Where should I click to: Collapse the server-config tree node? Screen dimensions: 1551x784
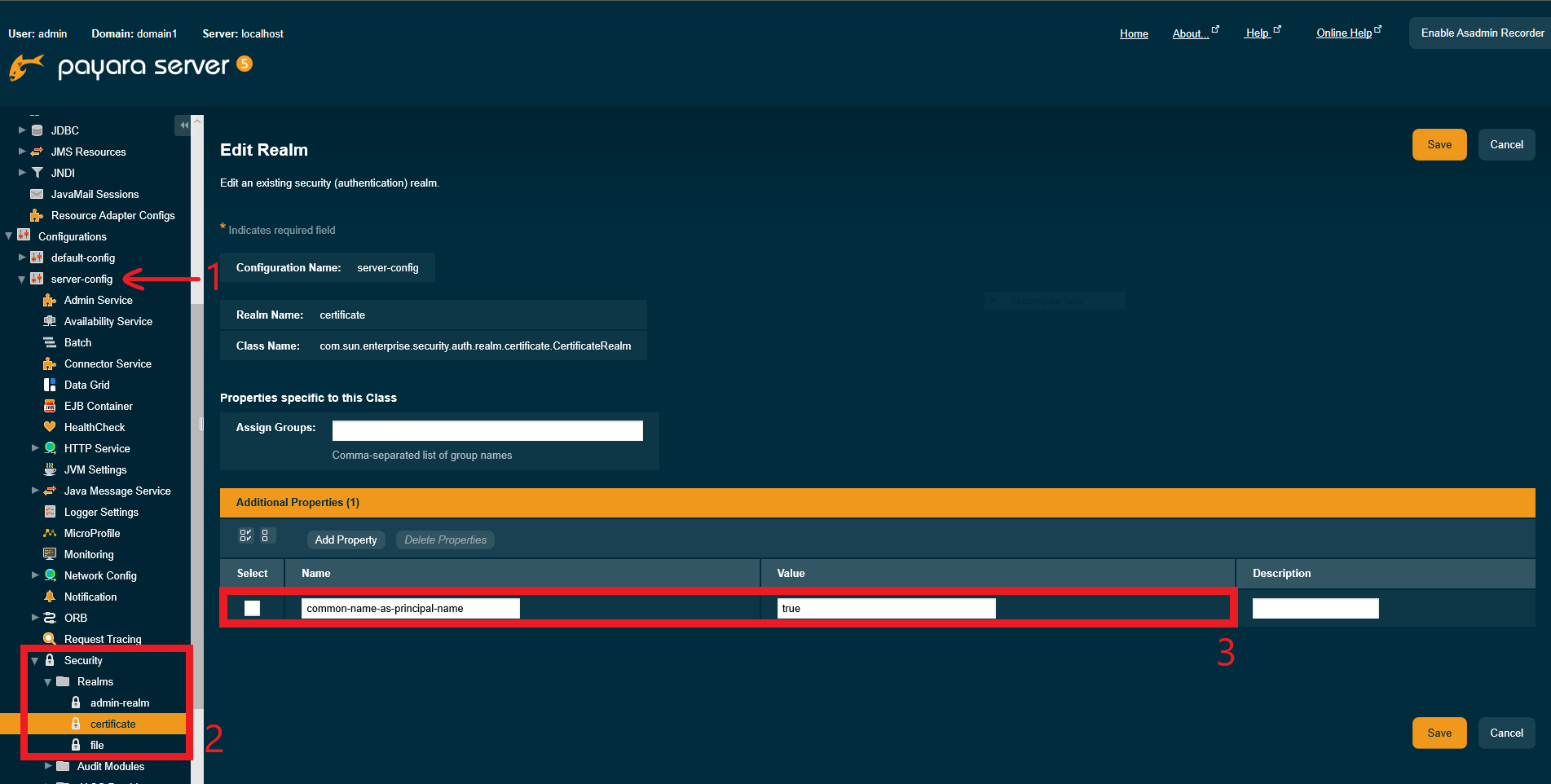pos(21,279)
